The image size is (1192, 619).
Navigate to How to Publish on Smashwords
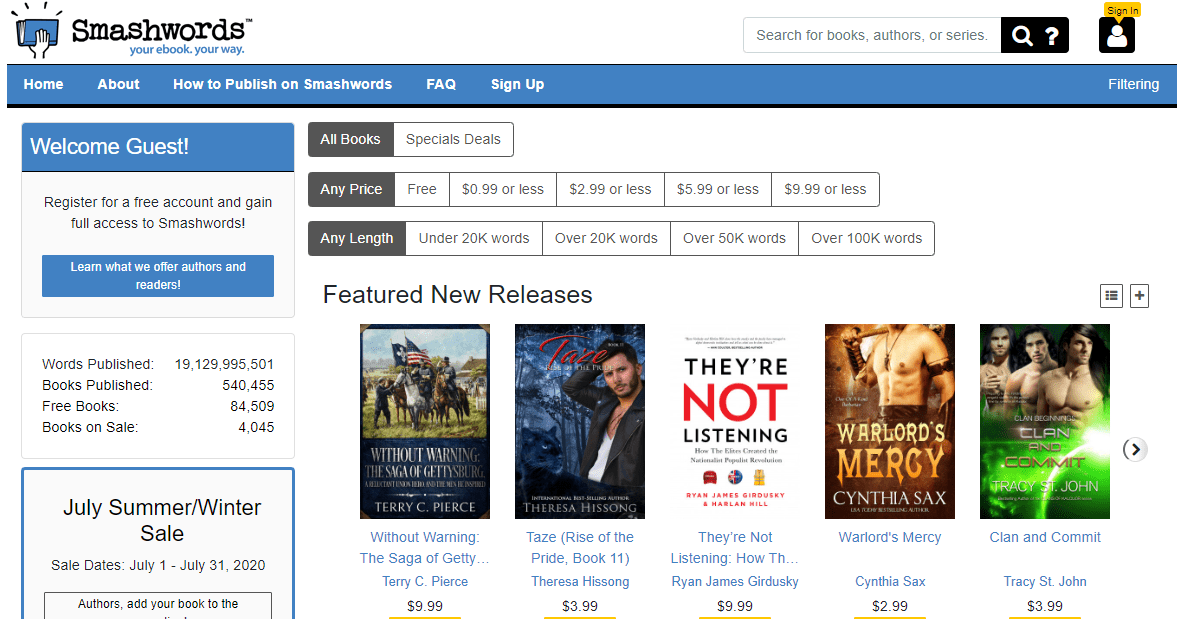(x=282, y=84)
